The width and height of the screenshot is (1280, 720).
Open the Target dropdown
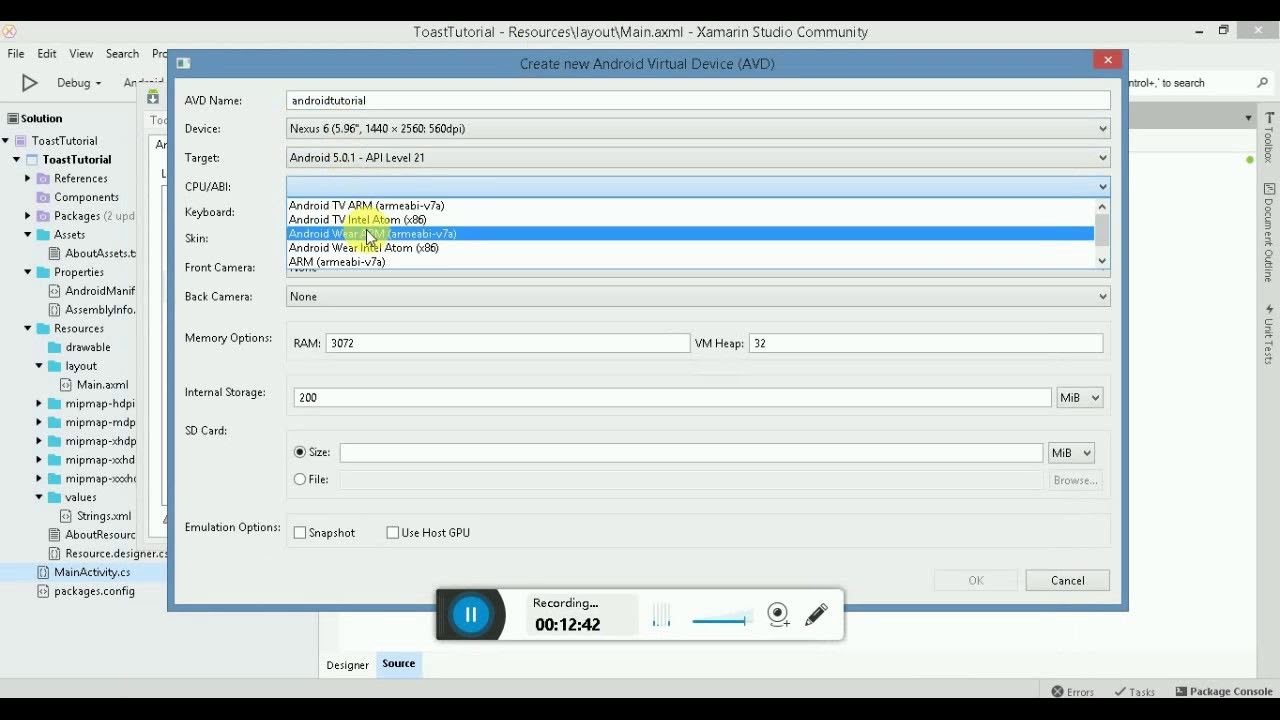click(x=698, y=158)
